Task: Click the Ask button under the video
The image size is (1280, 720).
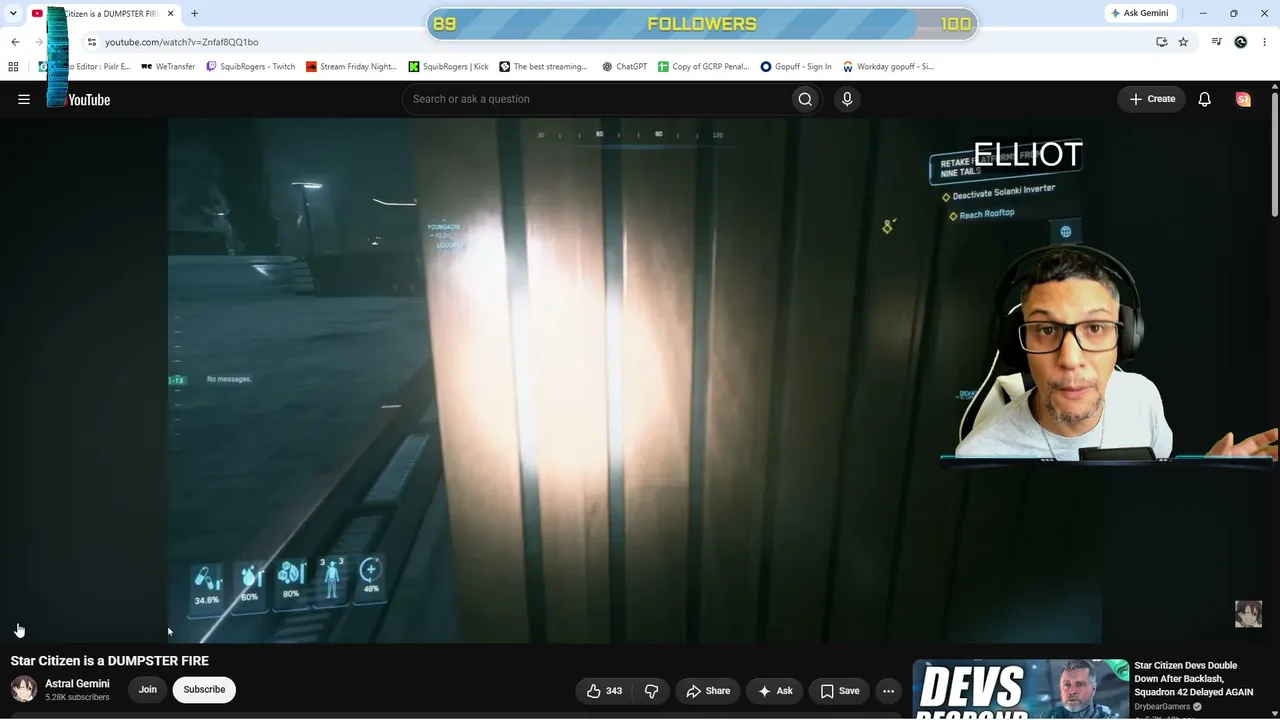Action: click(775, 691)
